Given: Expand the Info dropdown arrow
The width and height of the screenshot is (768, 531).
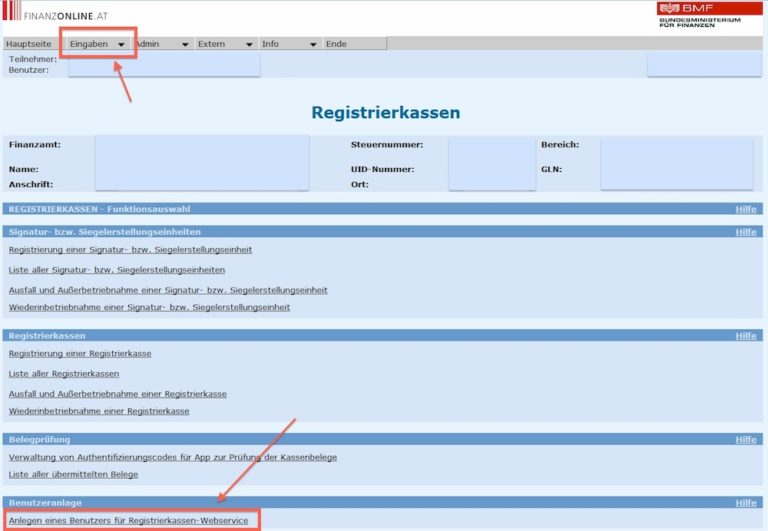Looking at the screenshot, I should (313, 45).
